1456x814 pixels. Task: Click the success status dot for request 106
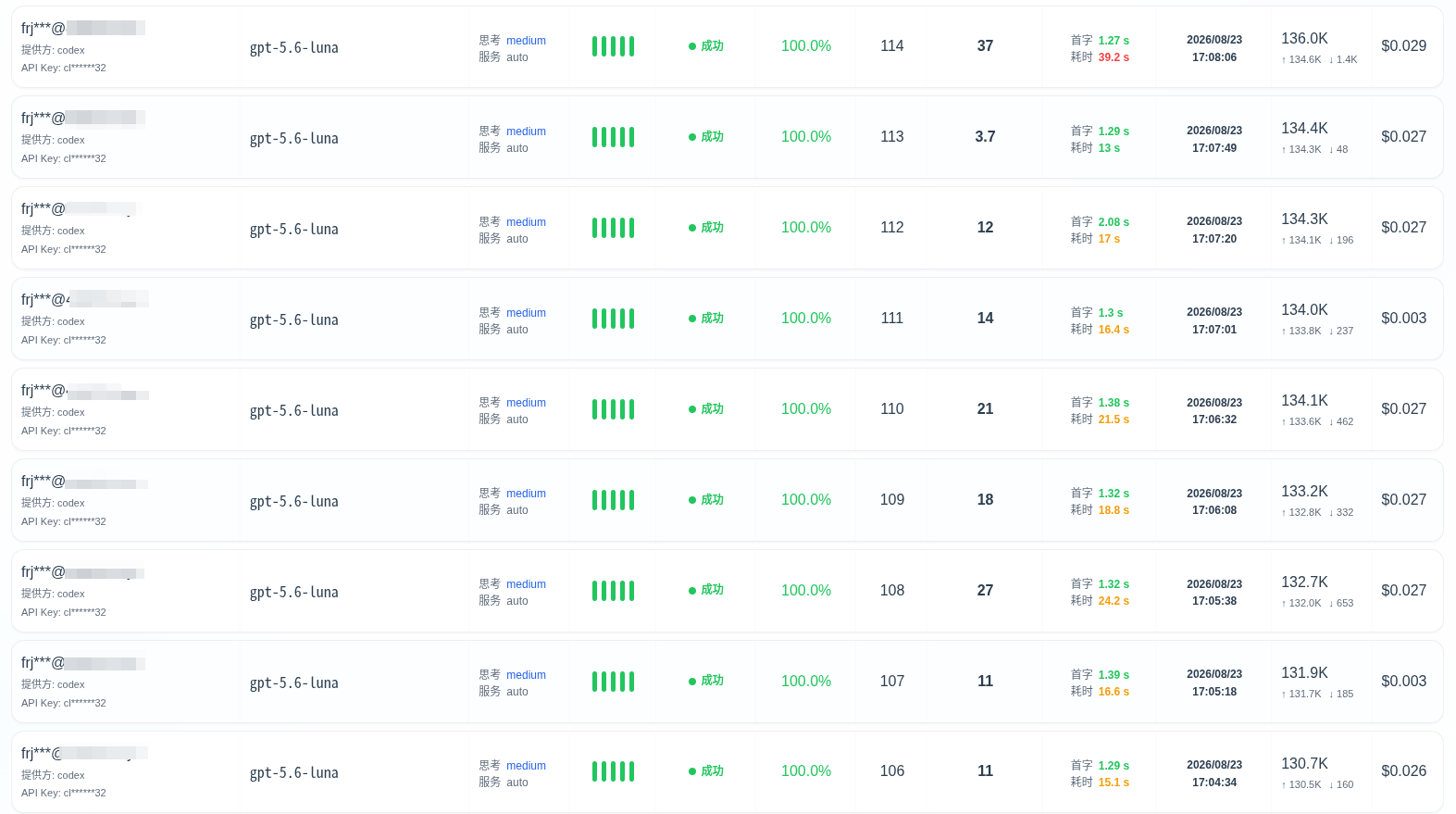(692, 771)
